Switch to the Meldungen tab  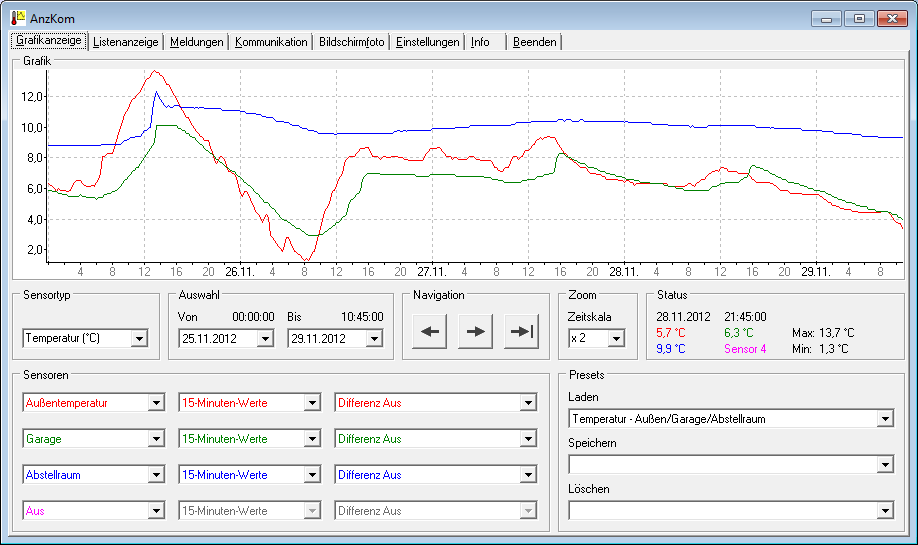click(197, 42)
